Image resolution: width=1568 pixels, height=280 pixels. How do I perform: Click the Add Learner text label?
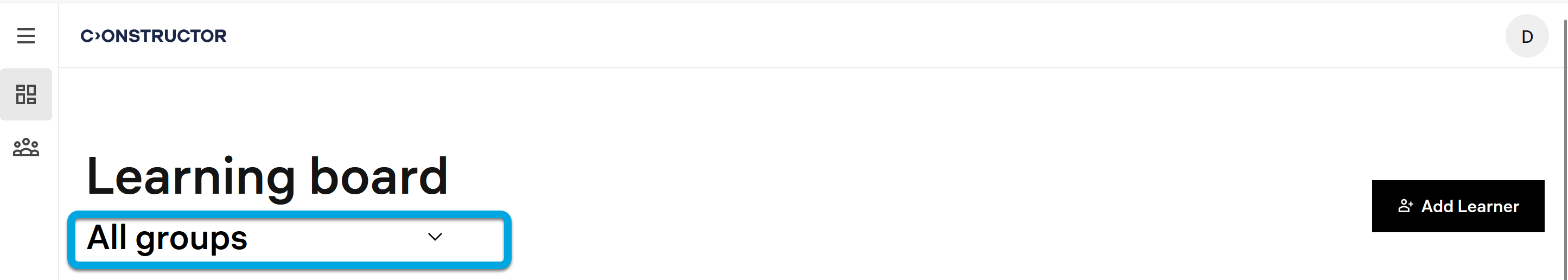pos(1469,206)
